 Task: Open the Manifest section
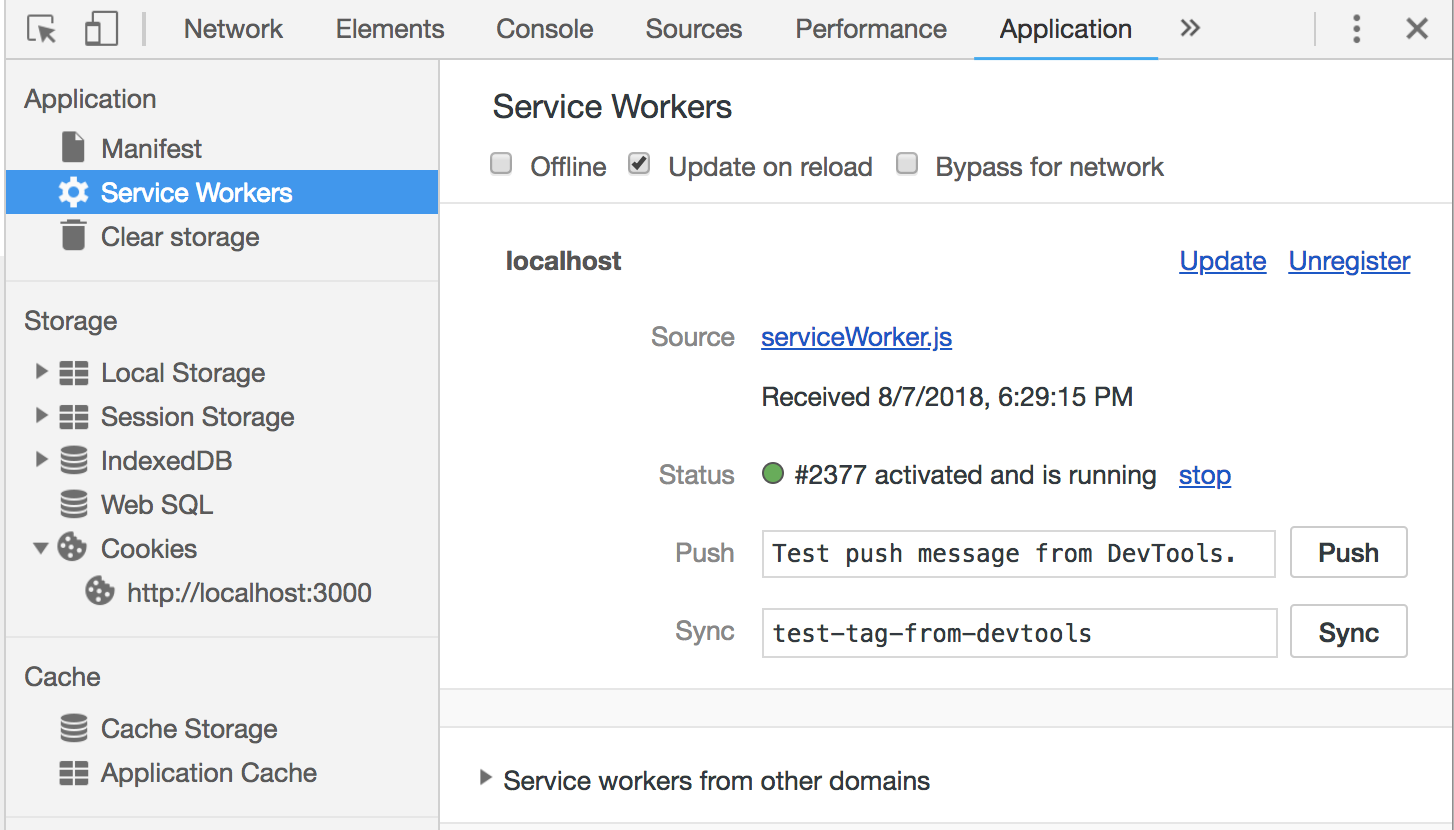click(x=73, y=147)
